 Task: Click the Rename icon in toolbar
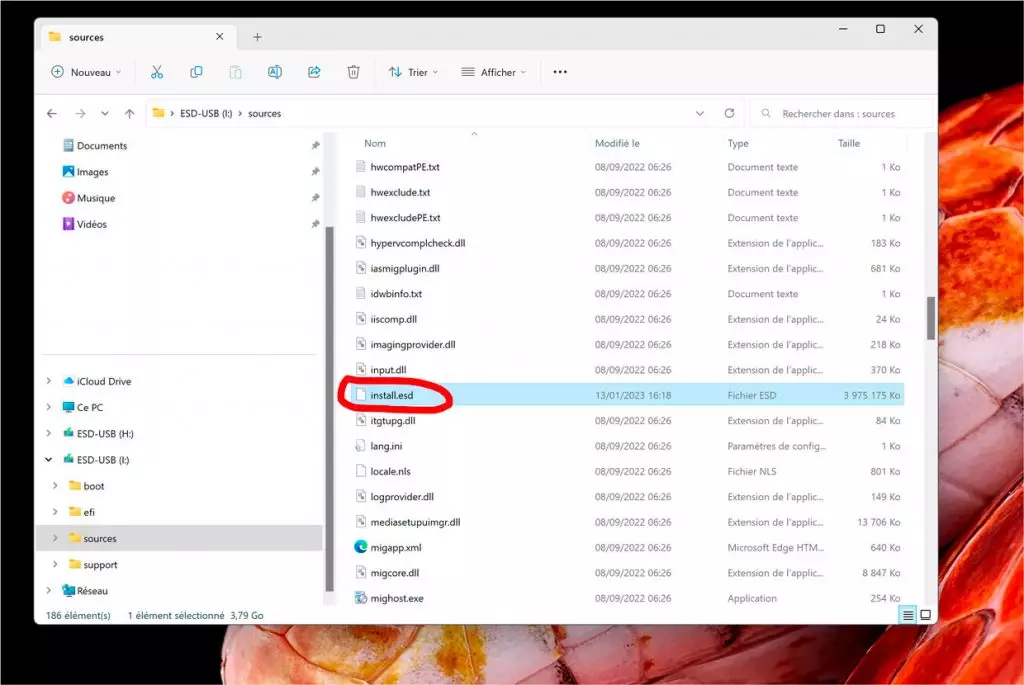(275, 72)
